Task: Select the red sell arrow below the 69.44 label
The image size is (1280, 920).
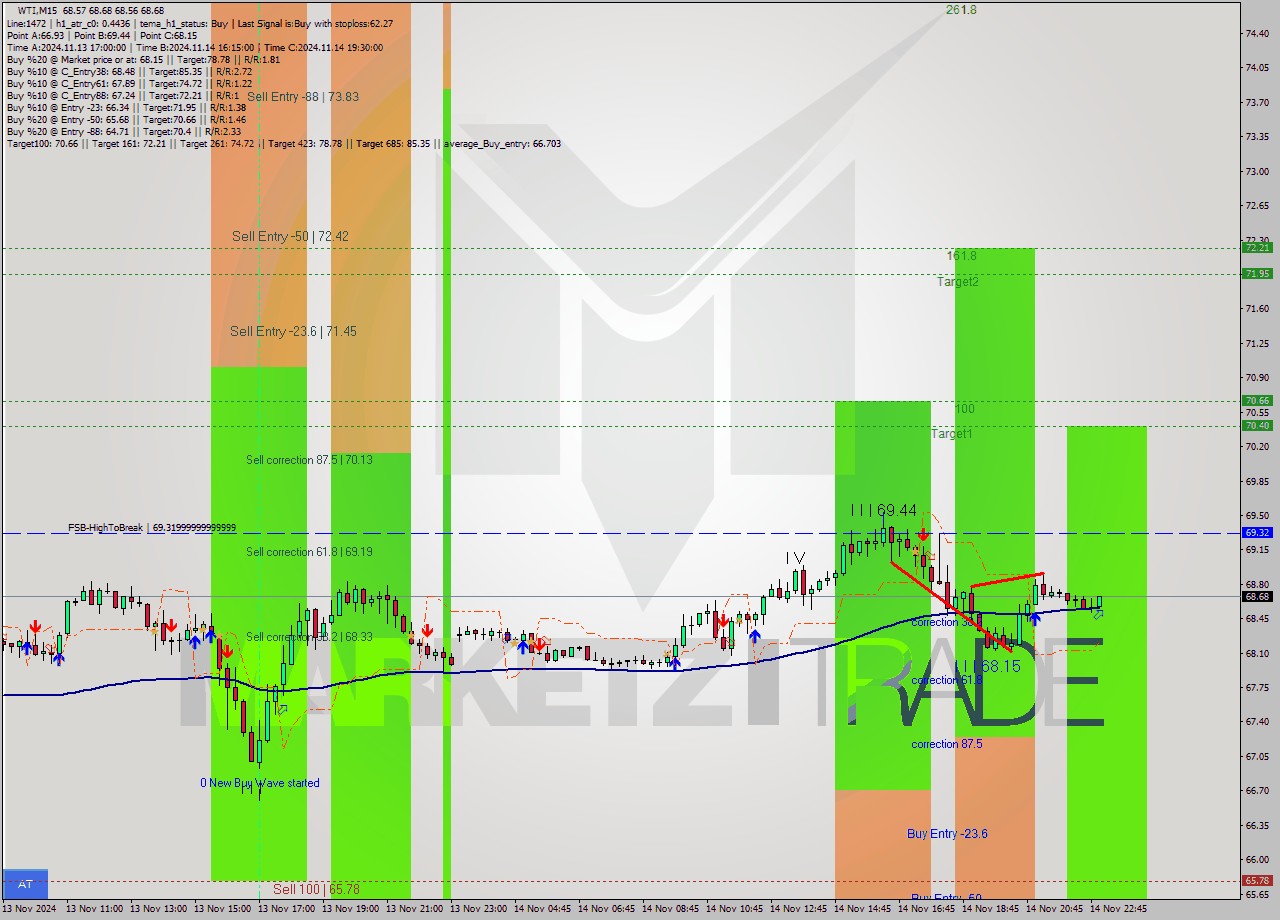Action: click(x=923, y=535)
